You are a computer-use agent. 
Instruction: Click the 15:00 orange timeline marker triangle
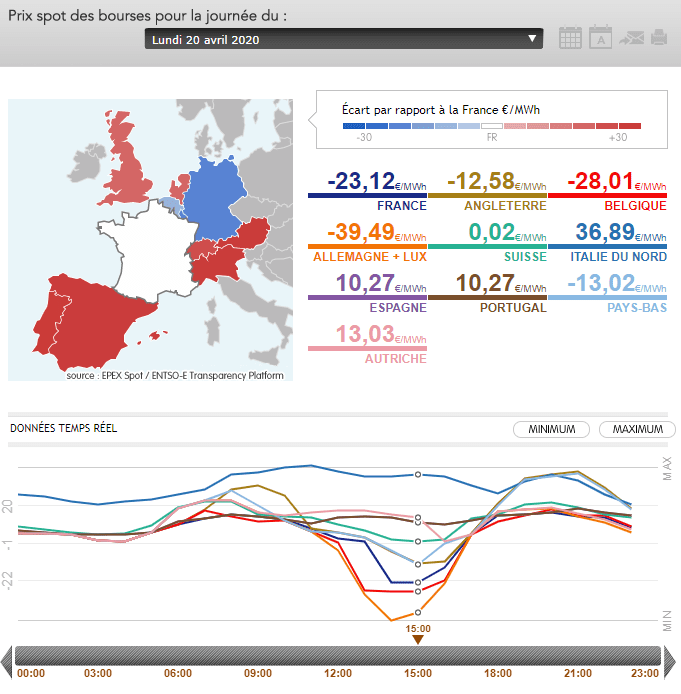pyautogui.click(x=418, y=640)
